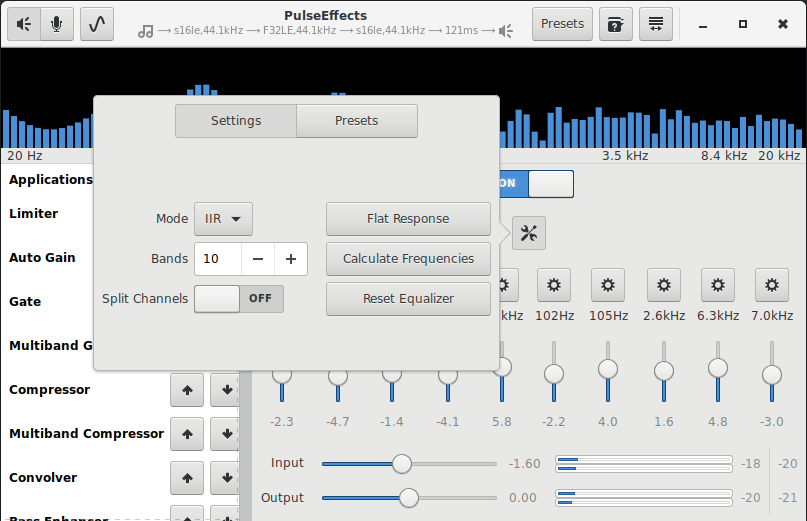Image resolution: width=807 pixels, height=521 pixels.
Task: Switch to the microphone input effects view
Action: (57, 24)
